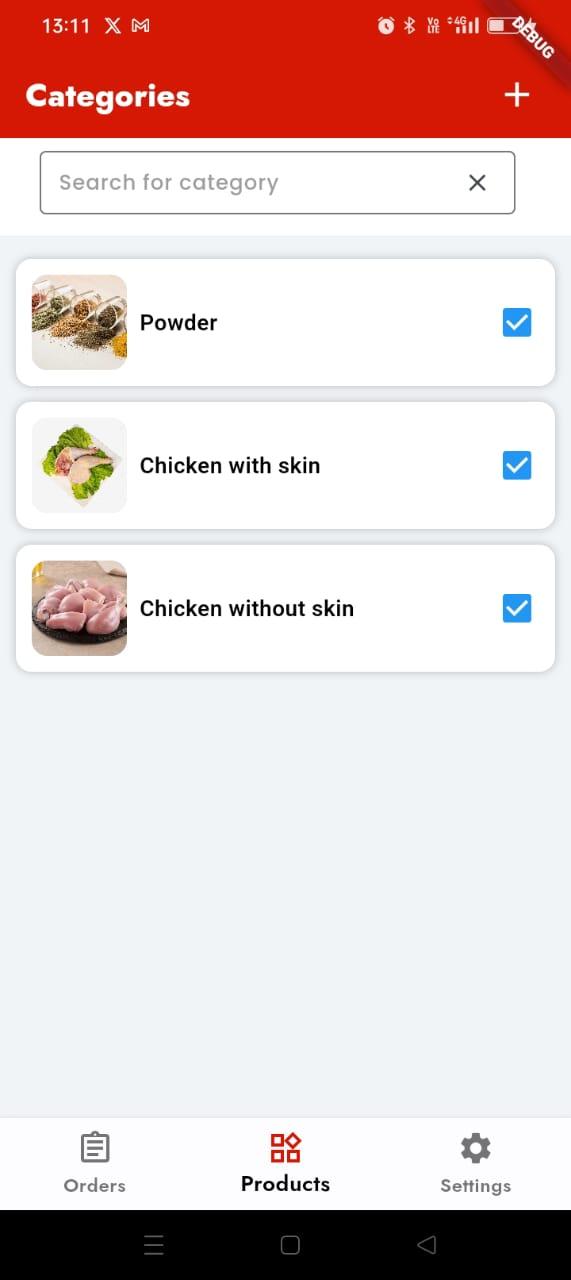This screenshot has height=1280, width=571.
Task: Open recent apps via three-line icon
Action: pos(153,1245)
